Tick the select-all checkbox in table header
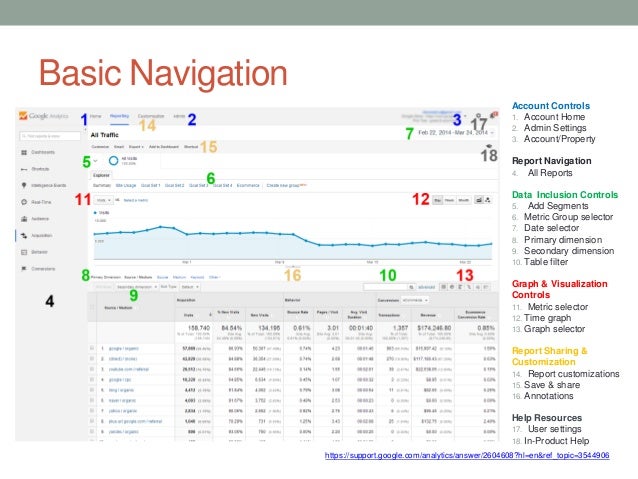Screen dimensions: 638x479 click(x=92, y=307)
